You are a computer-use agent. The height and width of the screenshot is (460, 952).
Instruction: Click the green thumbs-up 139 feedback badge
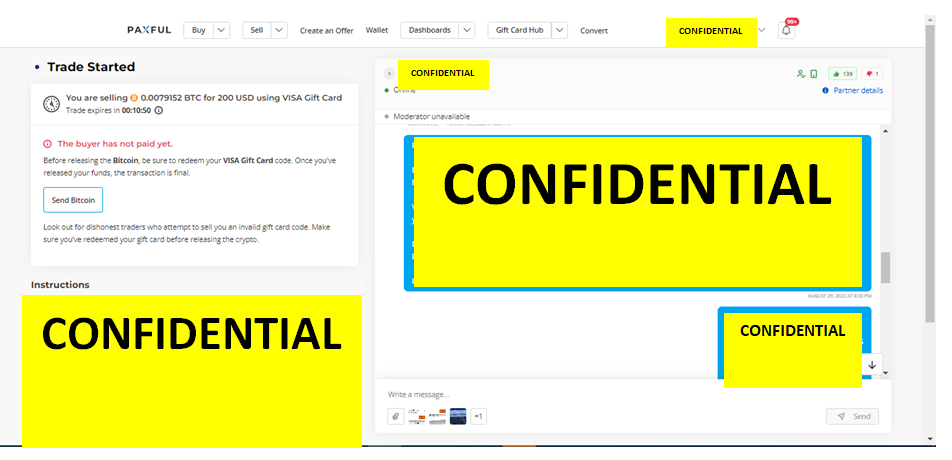842,74
